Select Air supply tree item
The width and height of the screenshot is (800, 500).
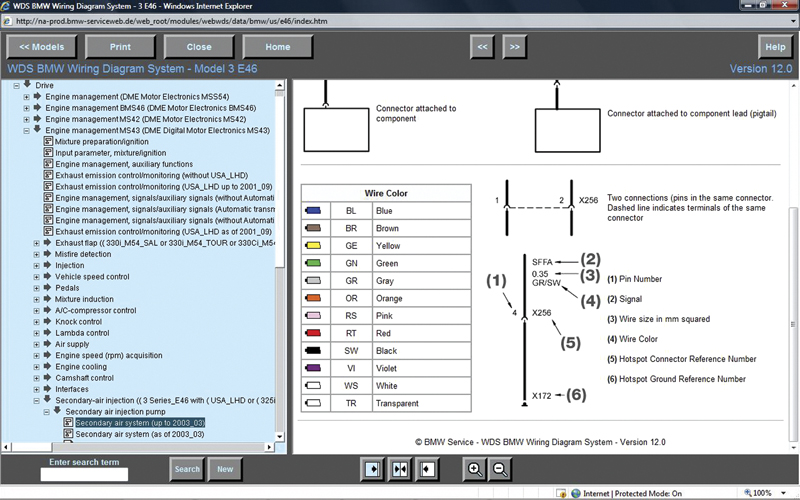pyautogui.click(x=72, y=344)
